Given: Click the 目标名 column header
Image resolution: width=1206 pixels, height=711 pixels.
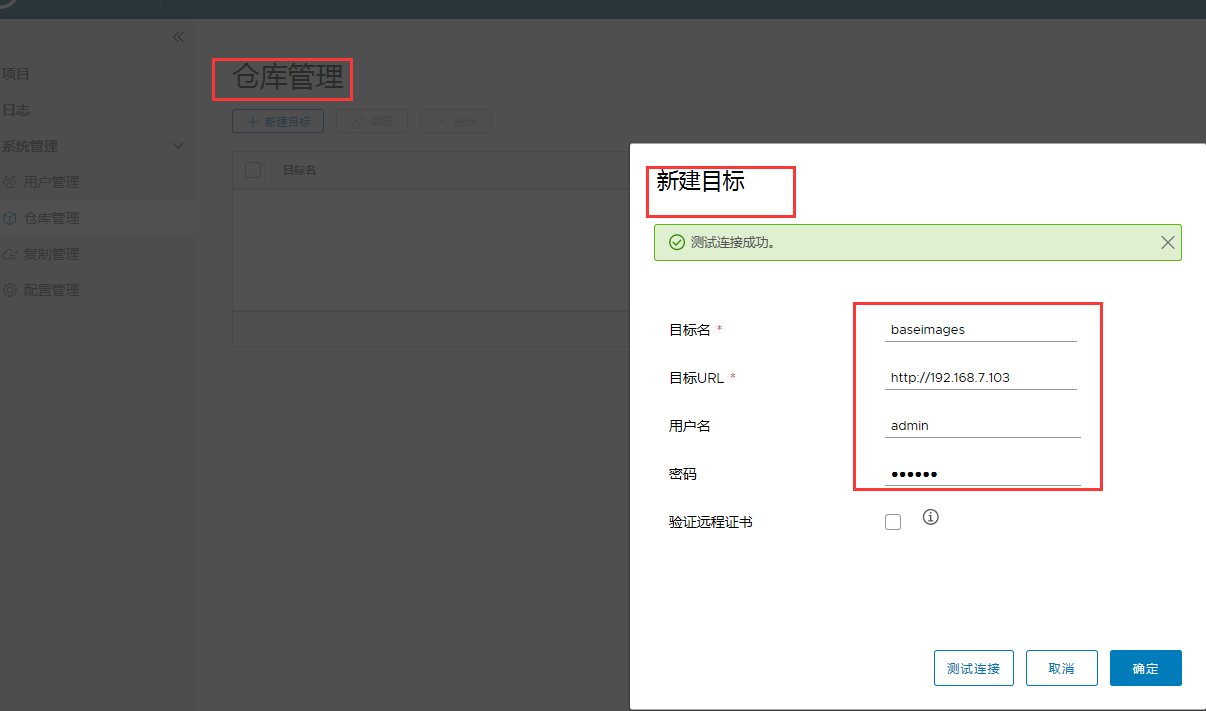Looking at the screenshot, I should [x=300, y=170].
